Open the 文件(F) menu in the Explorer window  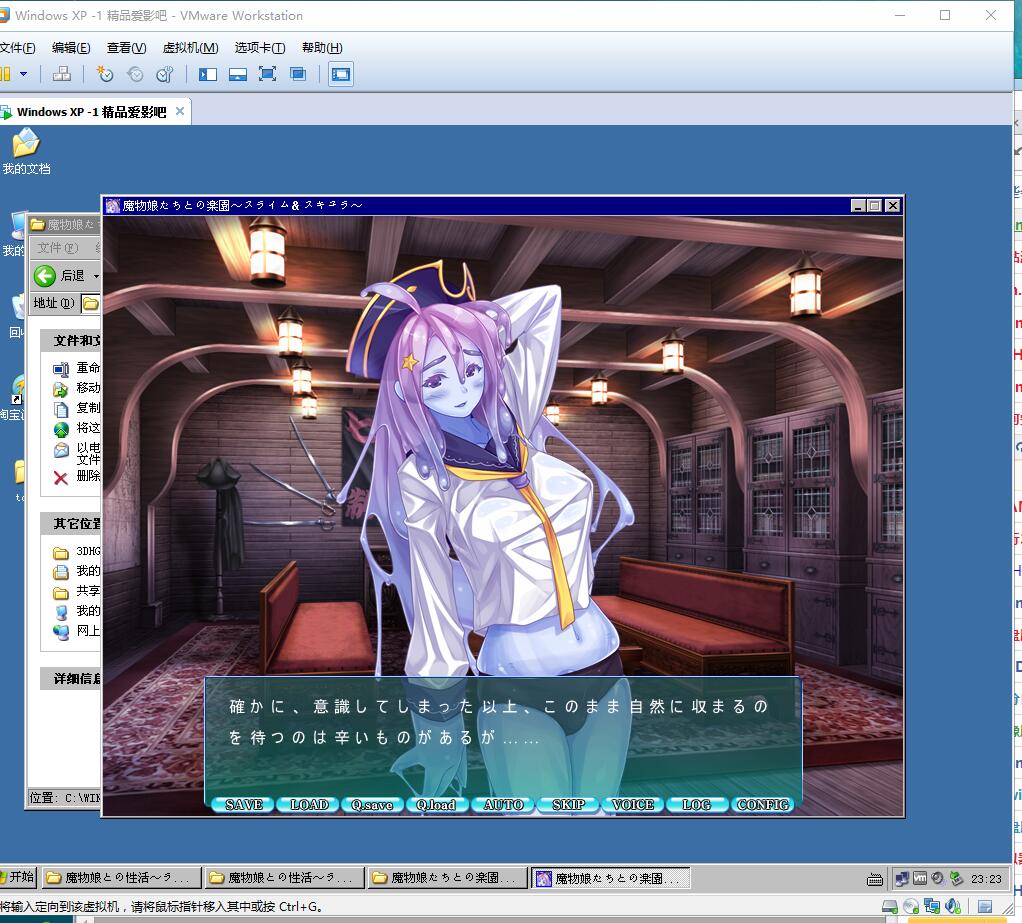[x=57, y=248]
